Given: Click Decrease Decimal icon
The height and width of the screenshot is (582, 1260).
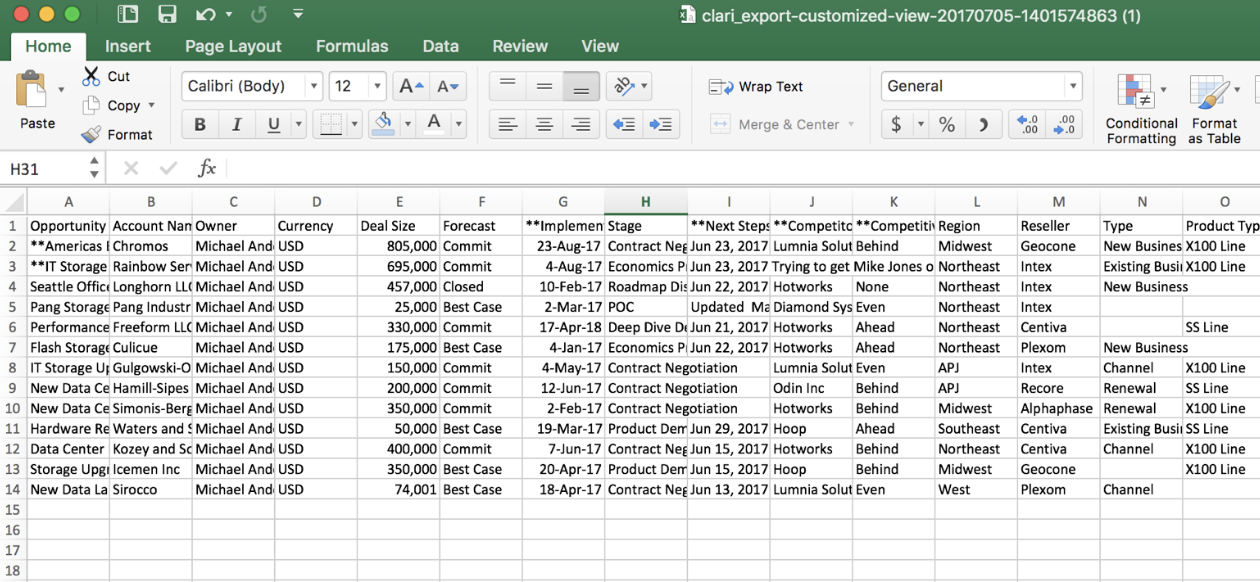Looking at the screenshot, I should [1064, 125].
